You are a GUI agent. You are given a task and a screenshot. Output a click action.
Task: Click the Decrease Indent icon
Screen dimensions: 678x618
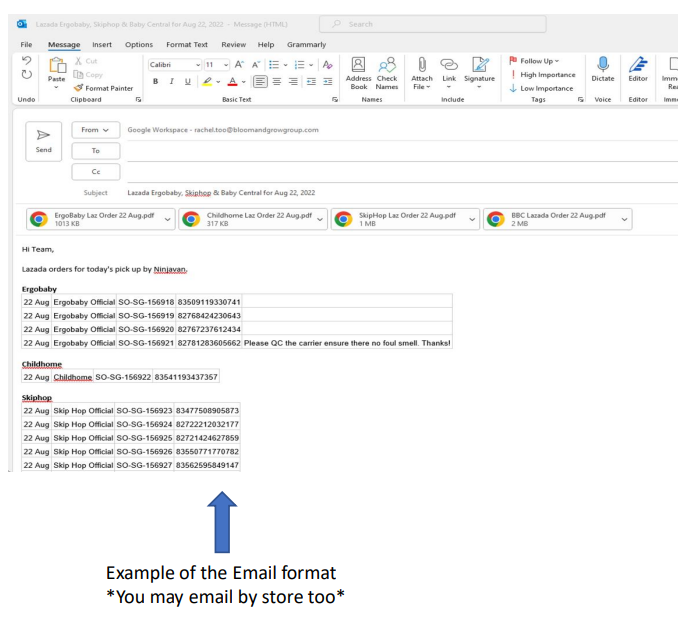click(x=311, y=81)
